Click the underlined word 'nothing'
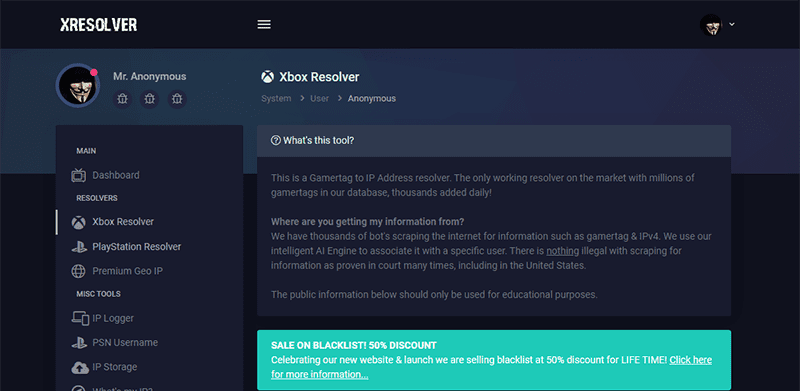This screenshot has height=391, width=800. 562,251
